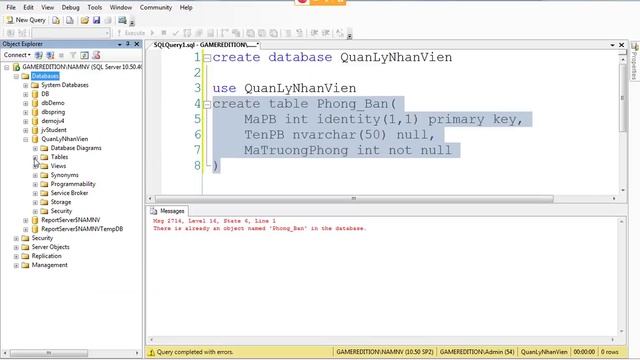Select the dbspring database icon
The height and width of the screenshot is (360, 640).
click(x=35, y=112)
